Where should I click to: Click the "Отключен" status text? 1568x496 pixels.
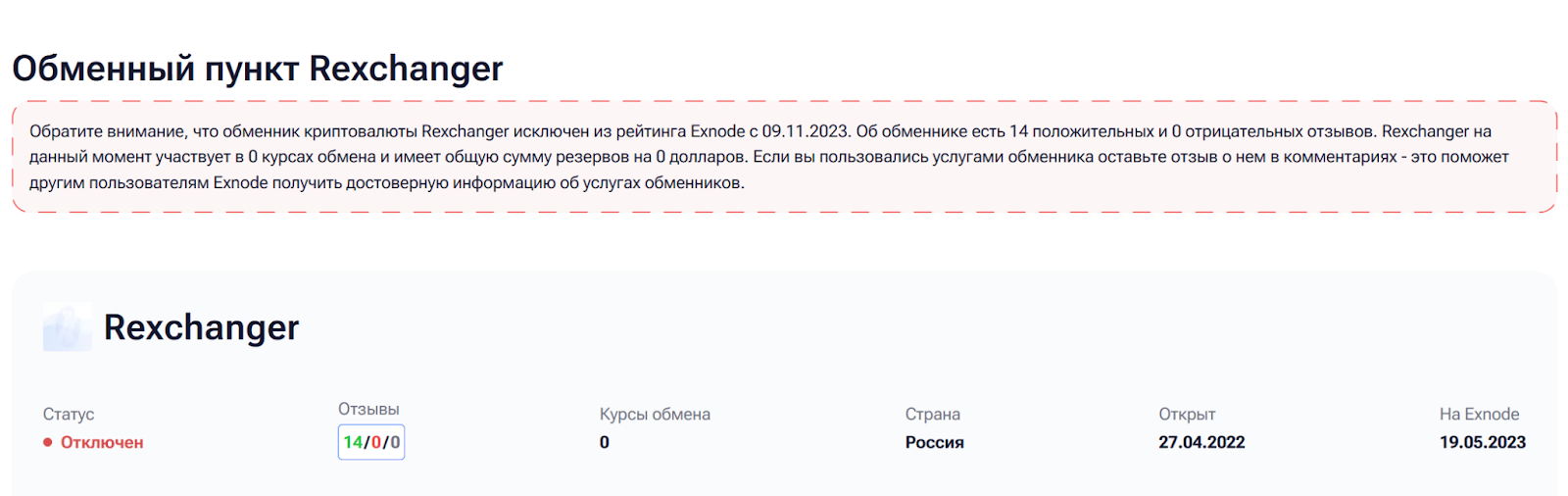102,443
